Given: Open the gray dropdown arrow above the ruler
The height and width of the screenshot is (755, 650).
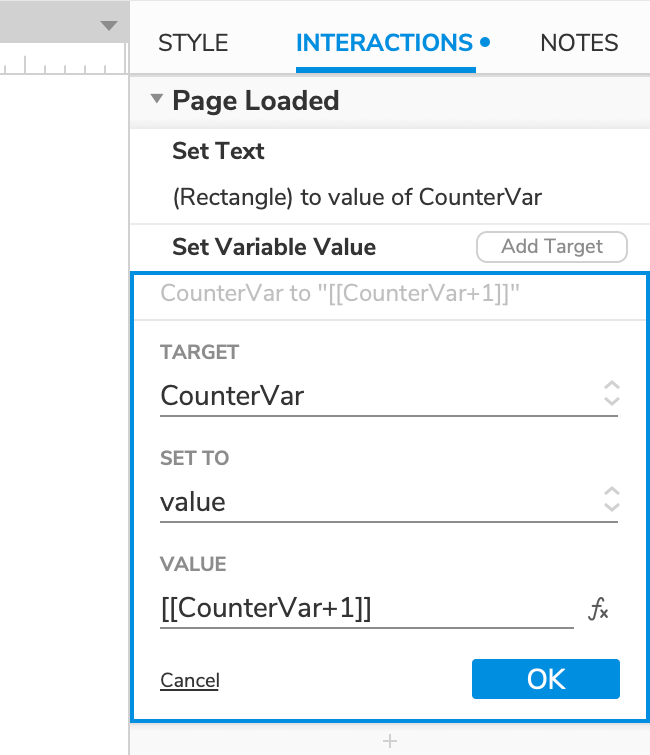Looking at the screenshot, I should pos(109,26).
